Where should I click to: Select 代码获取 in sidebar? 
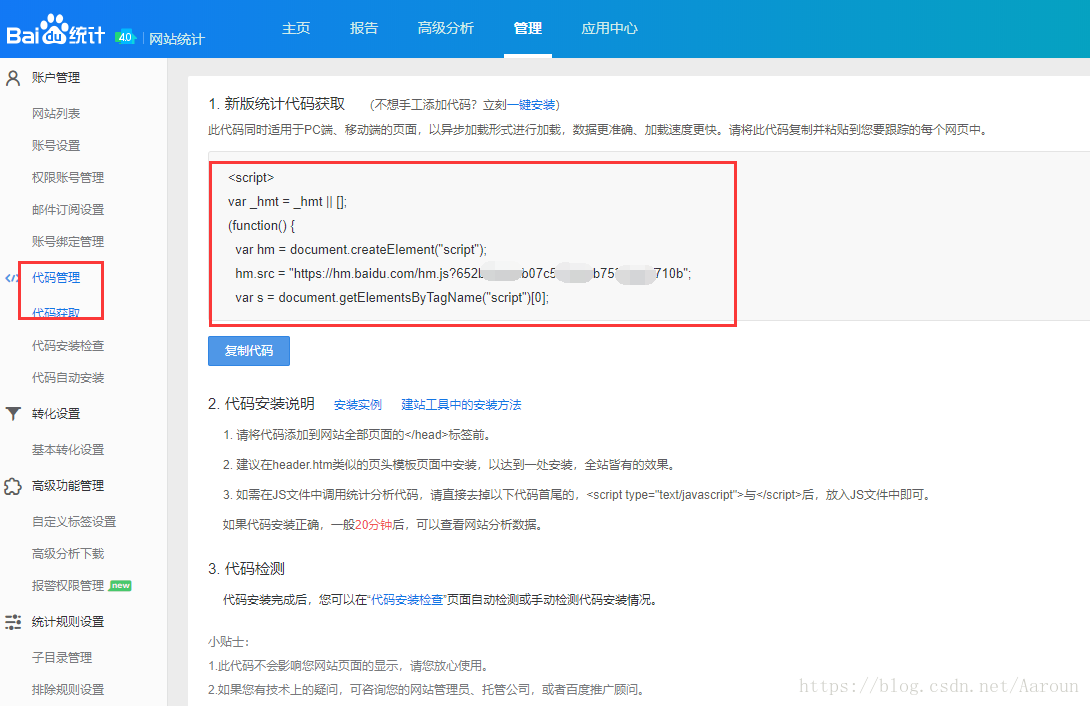(x=56, y=313)
